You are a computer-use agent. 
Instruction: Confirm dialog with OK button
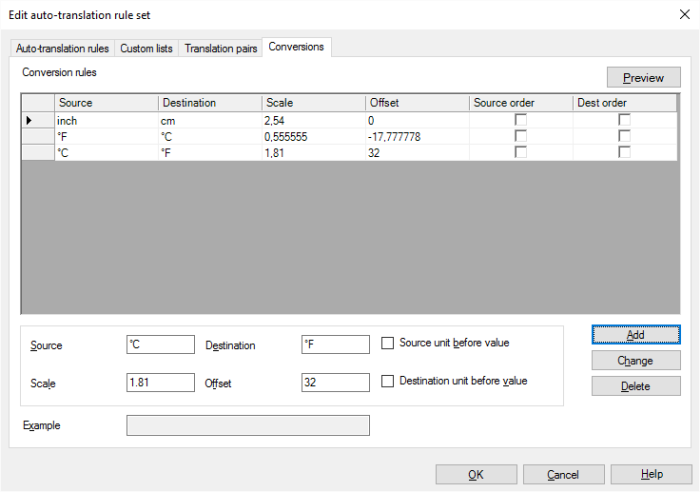476,474
